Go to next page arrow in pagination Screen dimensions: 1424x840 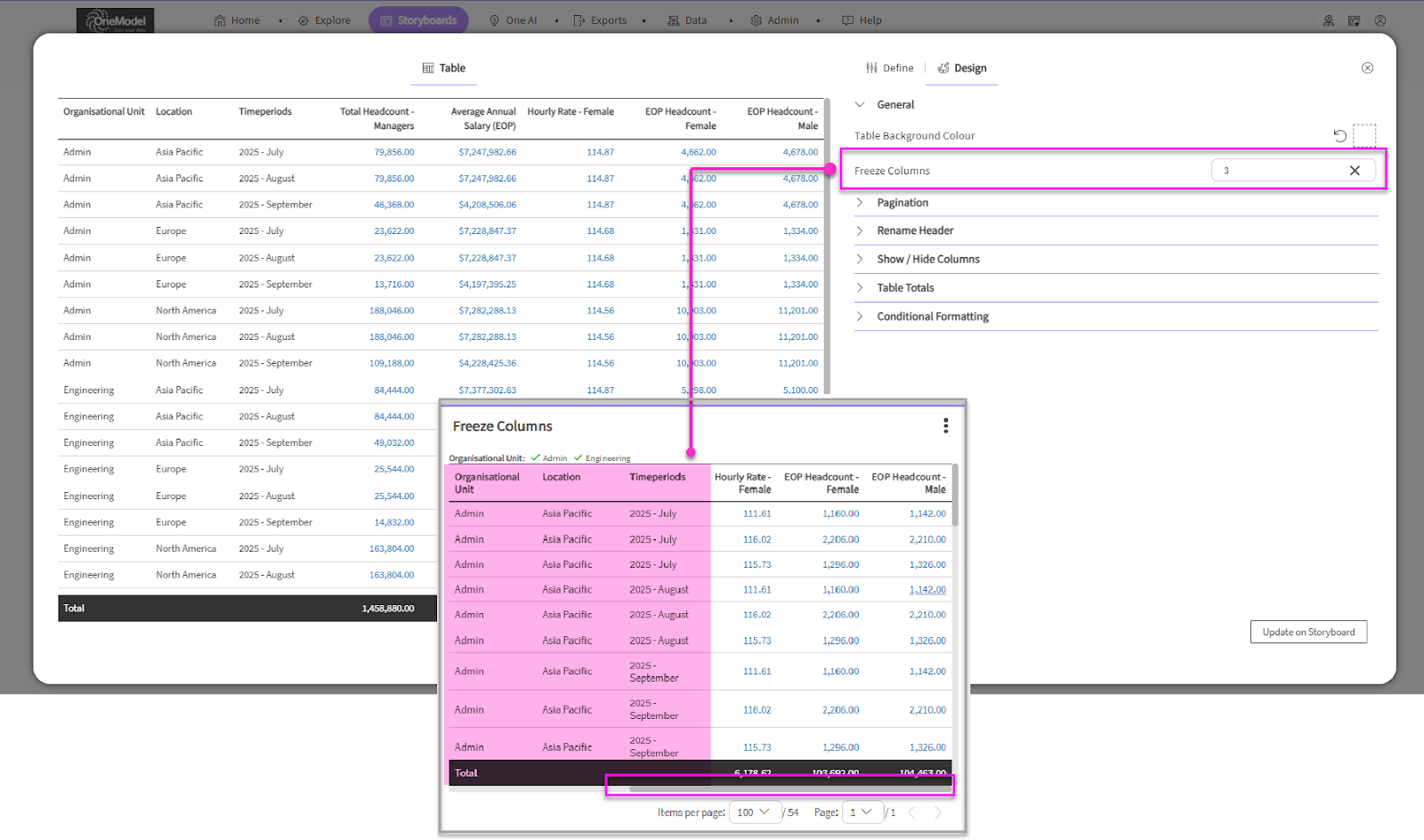(x=937, y=812)
